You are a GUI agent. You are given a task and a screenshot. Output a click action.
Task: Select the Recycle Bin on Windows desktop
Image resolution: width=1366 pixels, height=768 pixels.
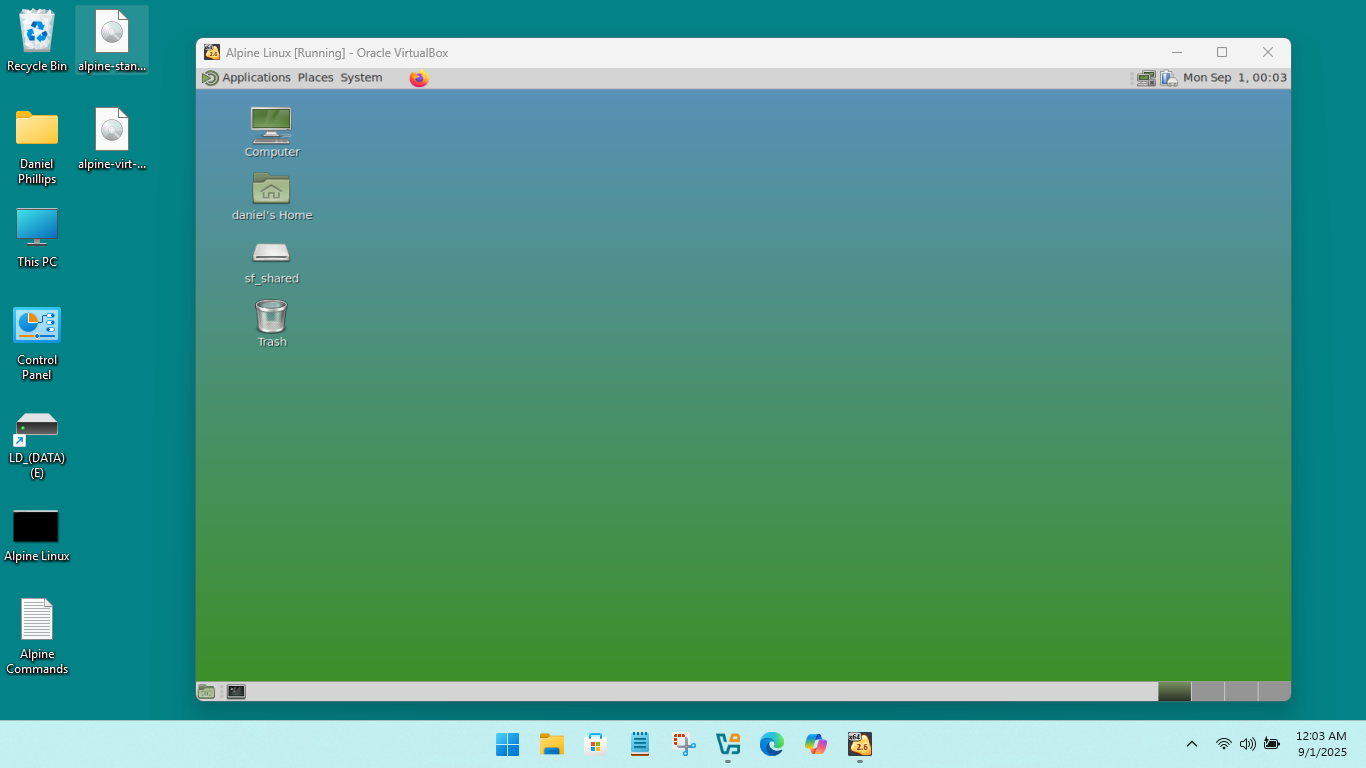[37, 41]
